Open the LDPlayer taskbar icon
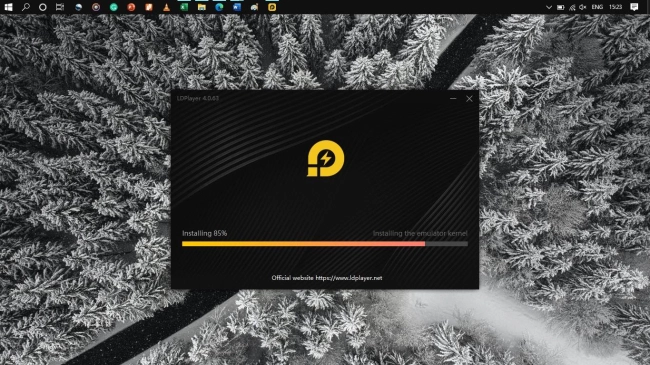 (272, 7)
